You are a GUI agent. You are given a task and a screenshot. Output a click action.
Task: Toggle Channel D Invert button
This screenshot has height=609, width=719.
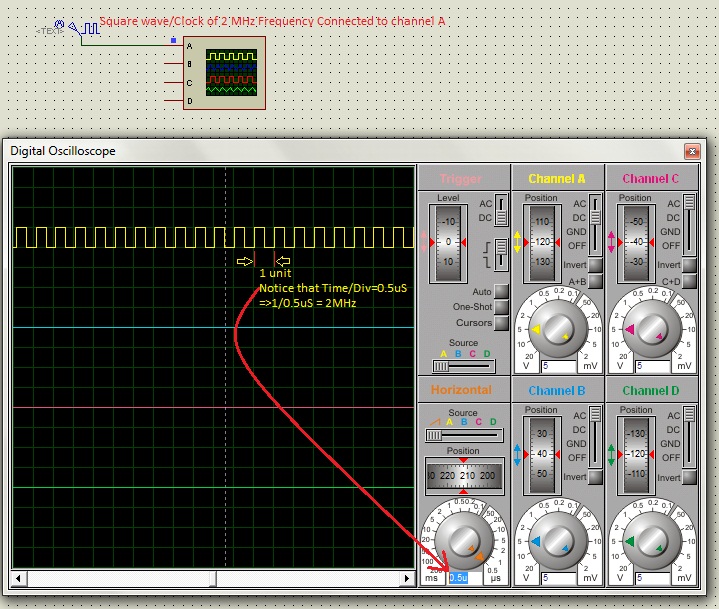click(689, 477)
